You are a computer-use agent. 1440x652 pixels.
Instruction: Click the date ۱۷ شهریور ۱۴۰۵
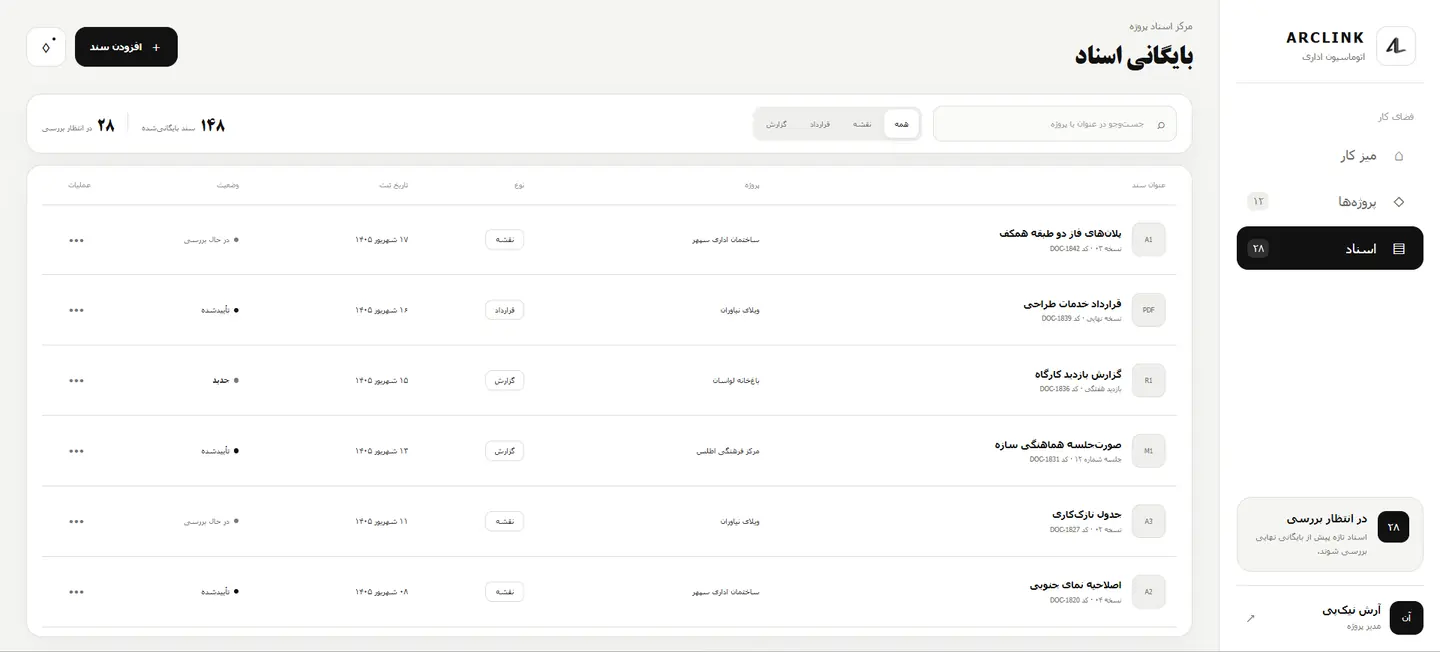(x=382, y=240)
